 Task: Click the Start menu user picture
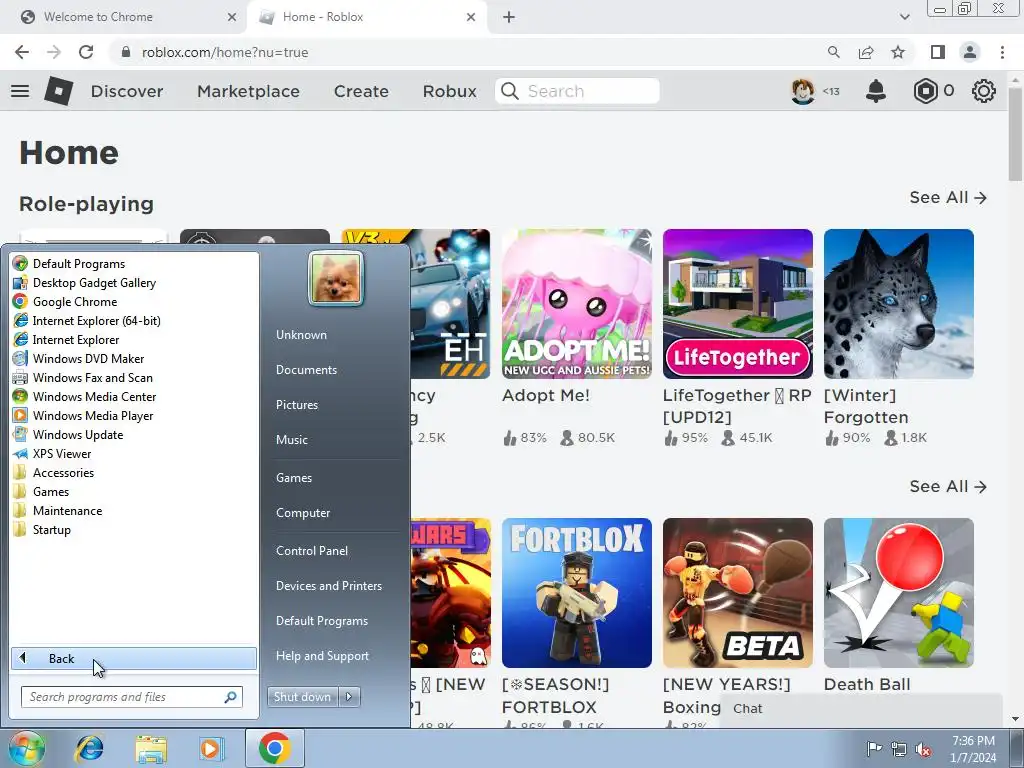coord(336,278)
